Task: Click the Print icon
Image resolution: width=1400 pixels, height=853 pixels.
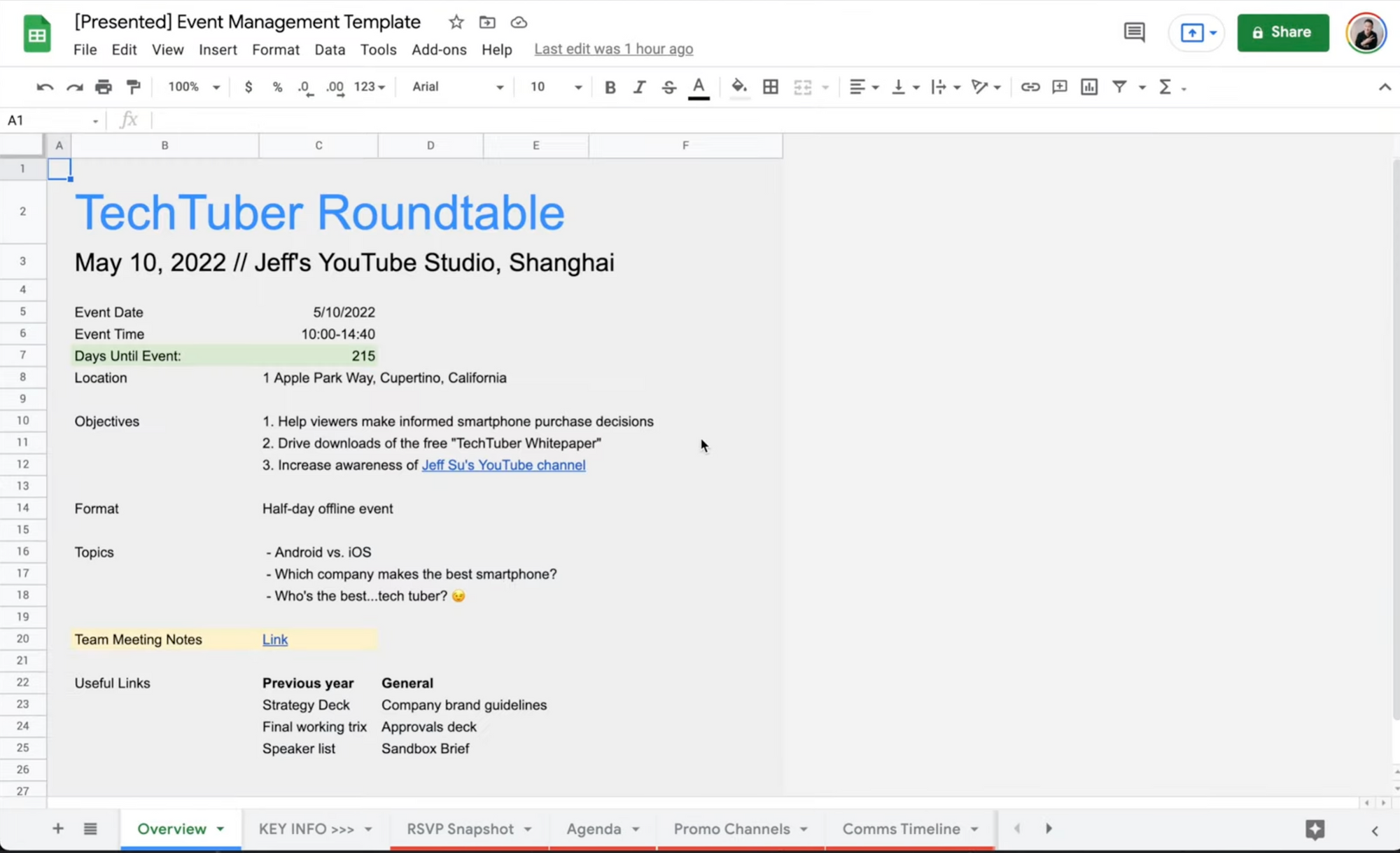Action: [x=104, y=87]
